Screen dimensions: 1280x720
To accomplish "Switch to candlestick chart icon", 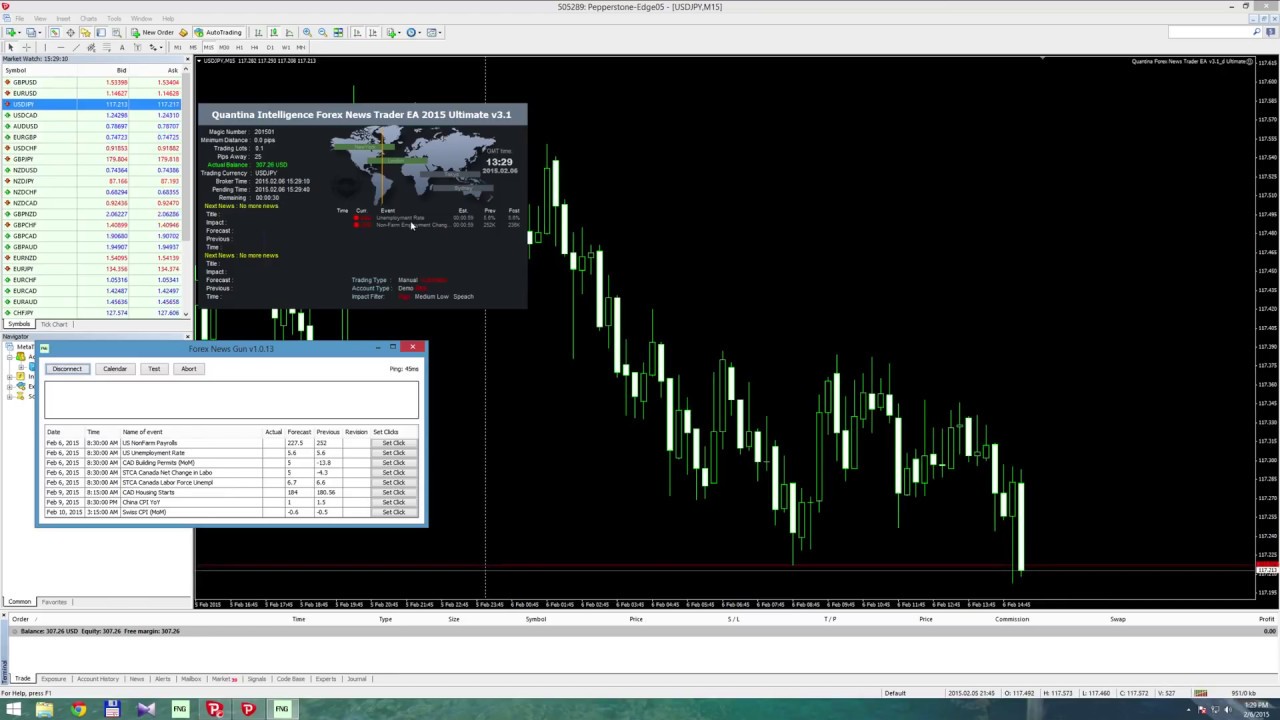I will coord(274,33).
